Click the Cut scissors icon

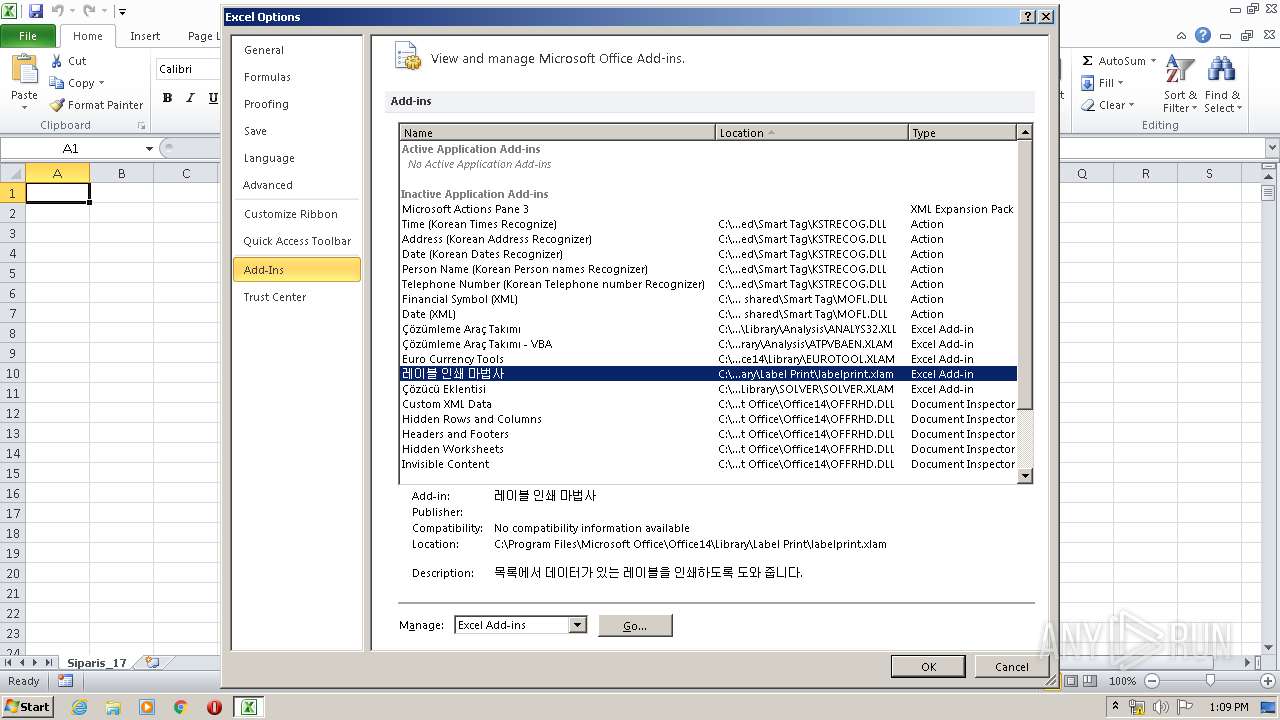click(57, 61)
